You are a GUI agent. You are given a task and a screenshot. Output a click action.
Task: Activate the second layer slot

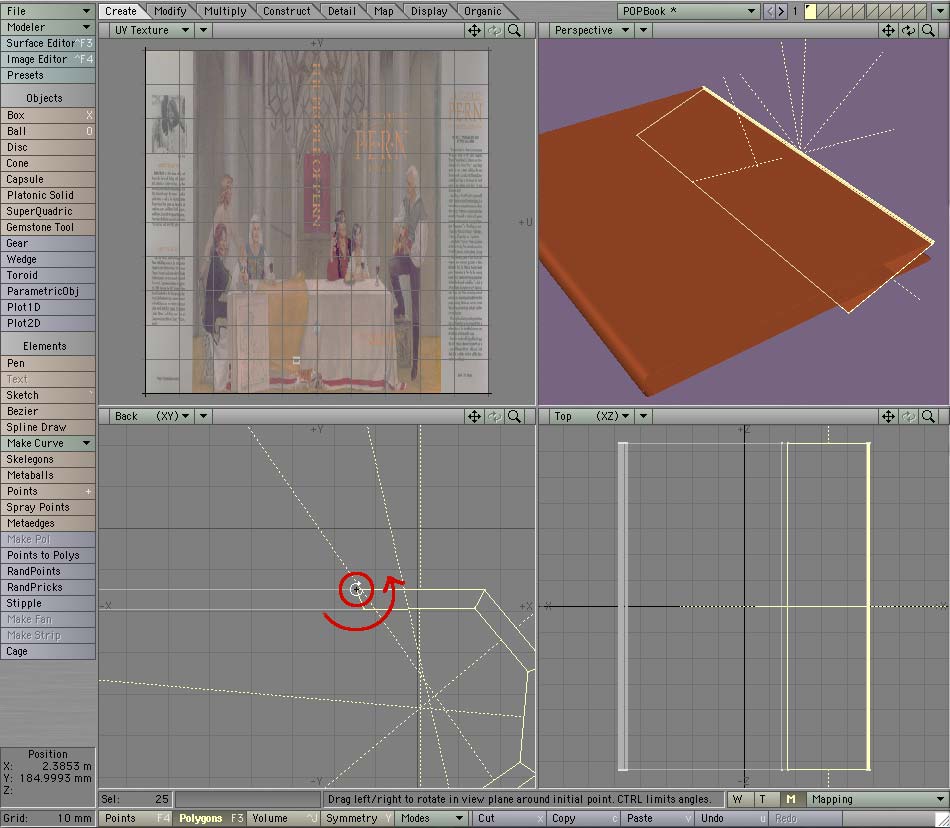click(822, 11)
